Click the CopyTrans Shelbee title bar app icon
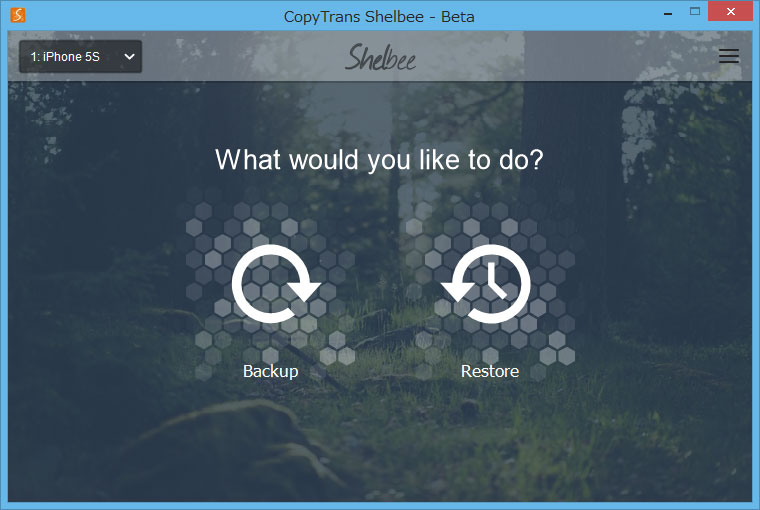 pyautogui.click(x=17, y=15)
